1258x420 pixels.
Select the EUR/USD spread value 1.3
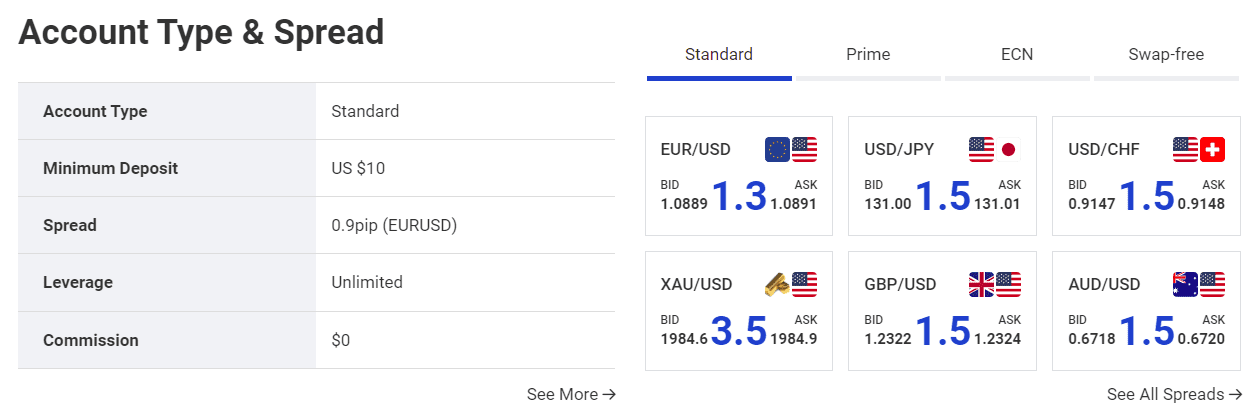pos(739,196)
